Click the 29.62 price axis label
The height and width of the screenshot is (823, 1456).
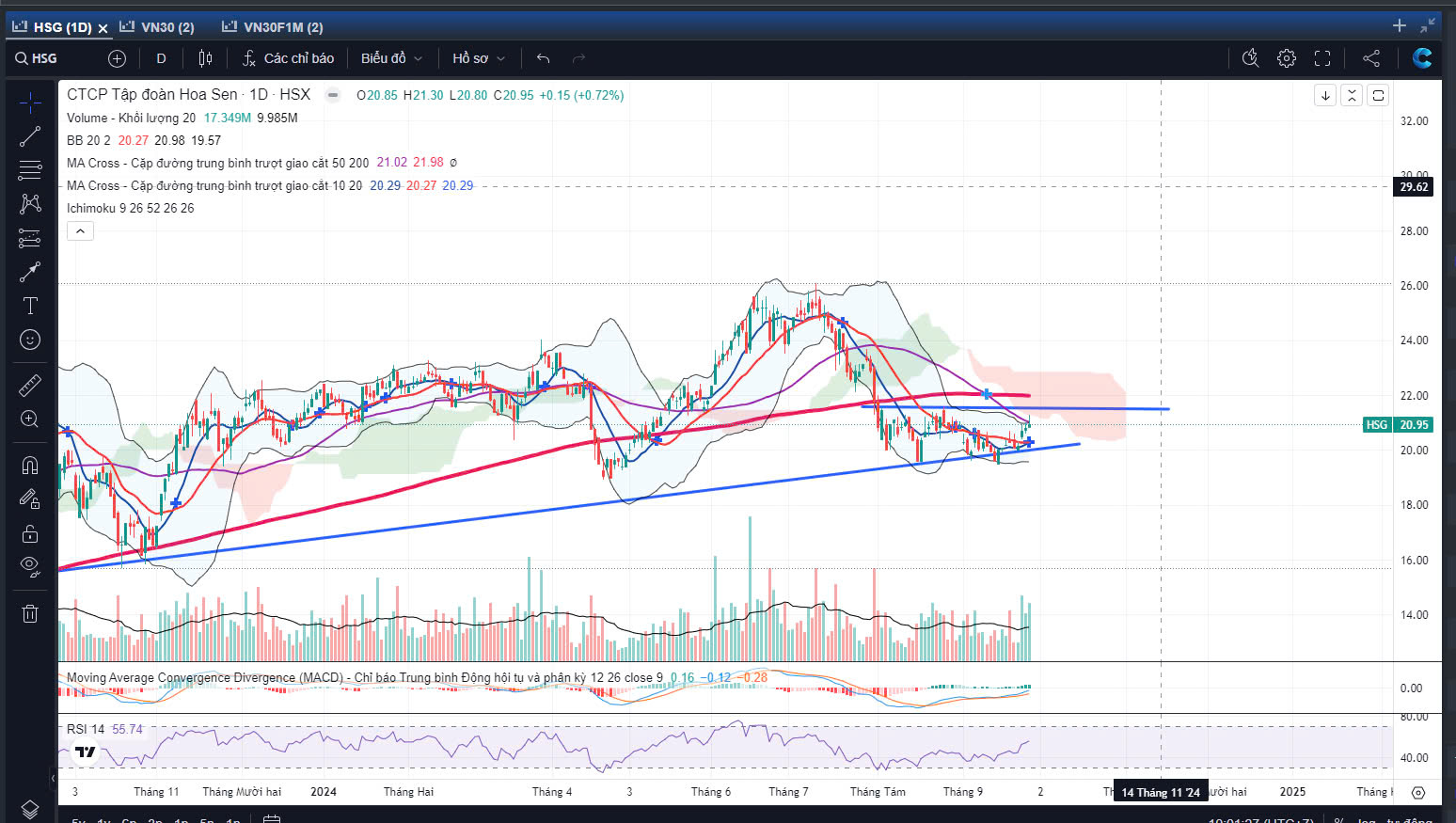(x=1414, y=187)
